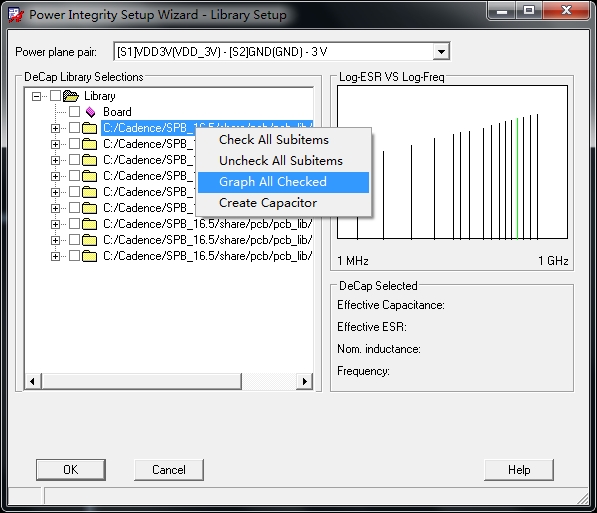597x513 pixels.
Task: Tick the checkbox of the highlighted Cadence folder row
Action: 75,128
